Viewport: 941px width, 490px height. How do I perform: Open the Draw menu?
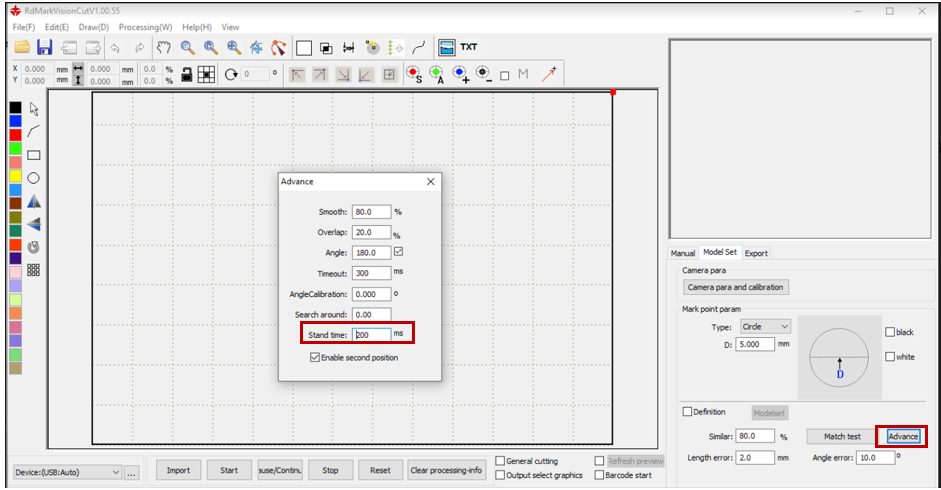[x=94, y=27]
